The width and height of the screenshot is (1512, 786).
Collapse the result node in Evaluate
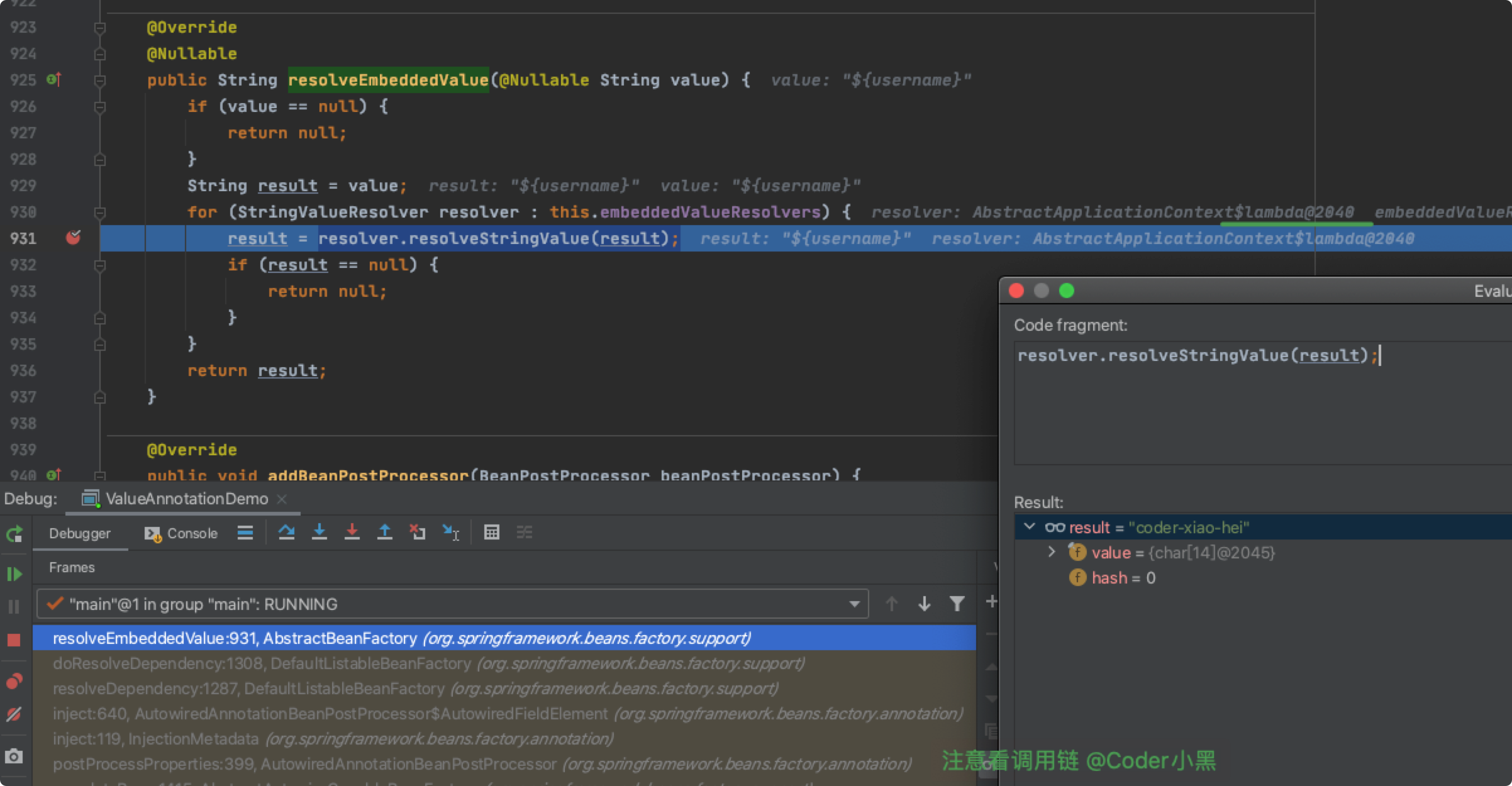click(1030, 526)
